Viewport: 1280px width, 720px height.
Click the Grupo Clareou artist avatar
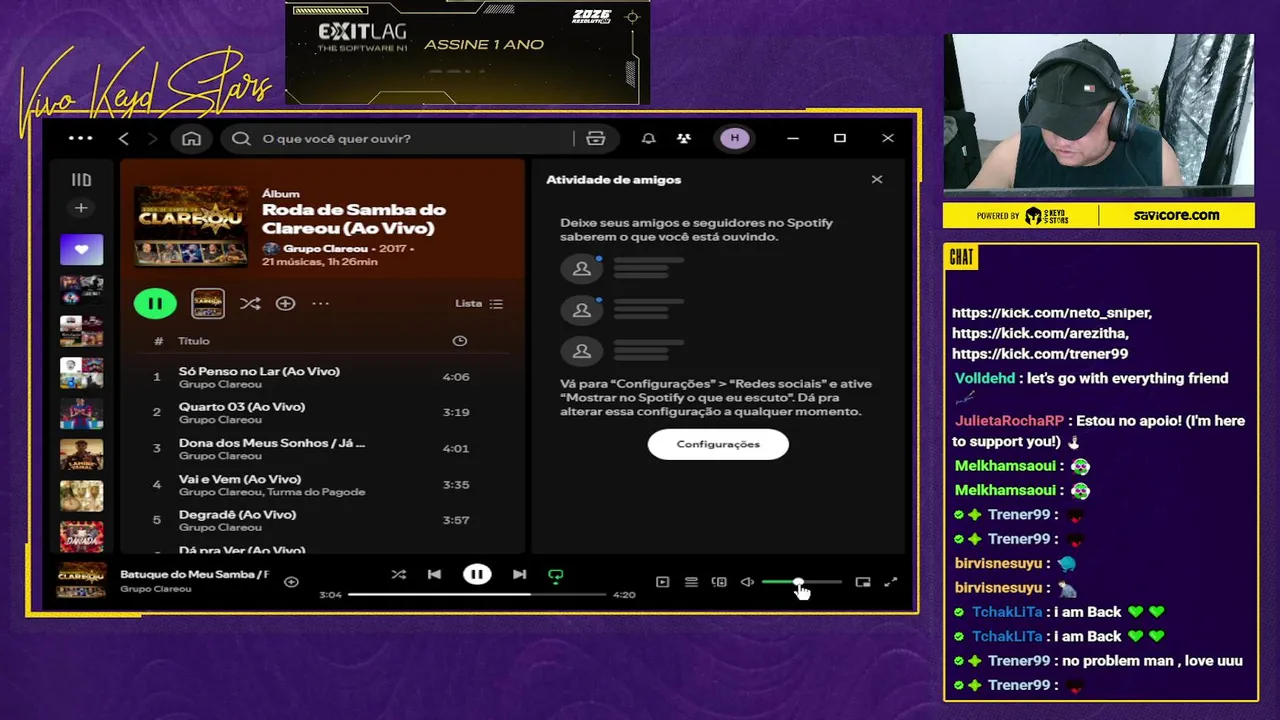[270, 249]
